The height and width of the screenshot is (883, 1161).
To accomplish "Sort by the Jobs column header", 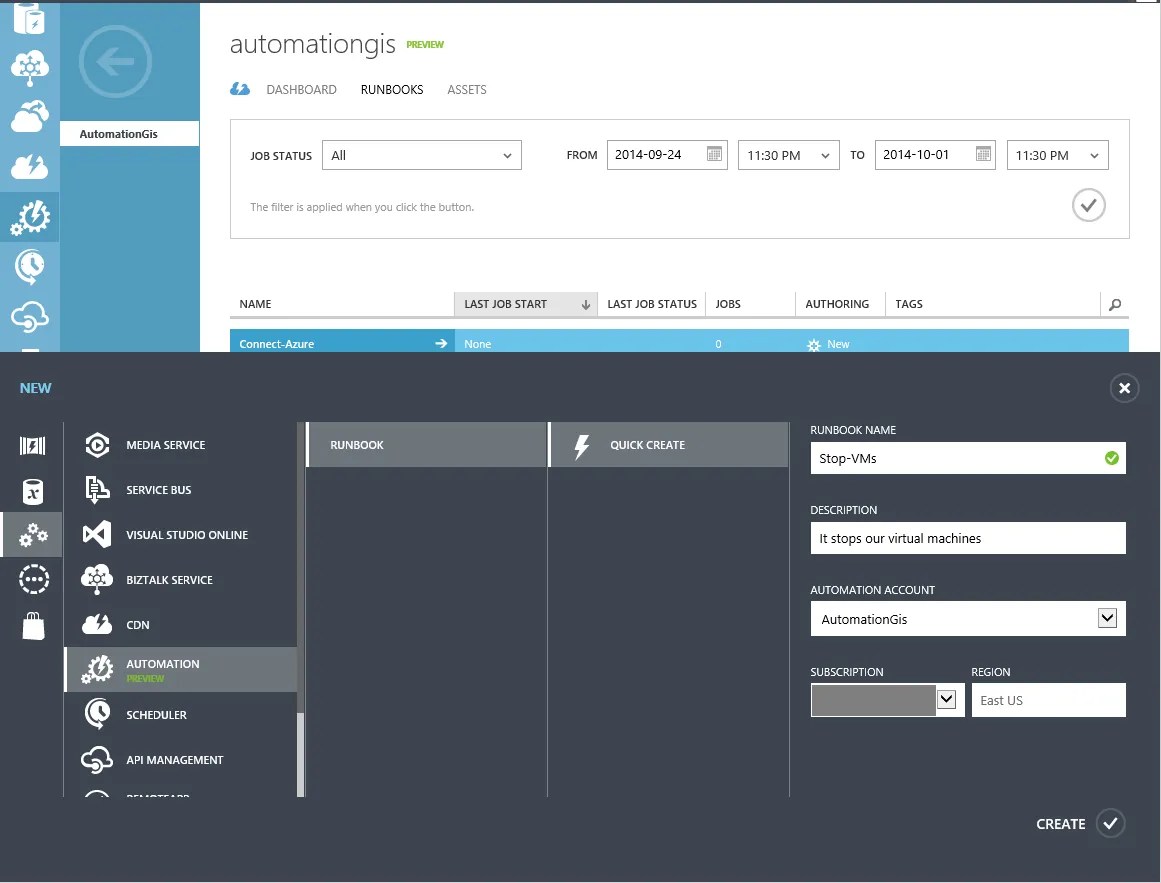I will pyautogui.click(x=750, y=304).
